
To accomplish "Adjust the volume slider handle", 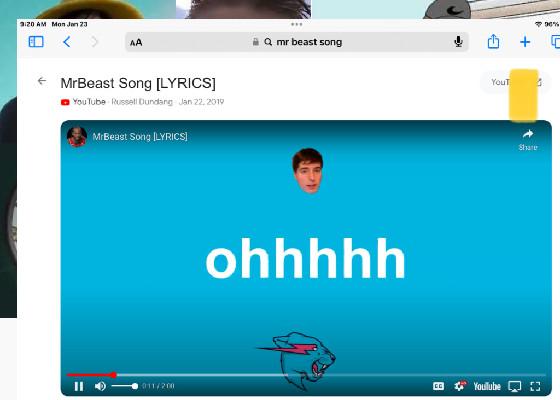I will click(x=134, y=386).
